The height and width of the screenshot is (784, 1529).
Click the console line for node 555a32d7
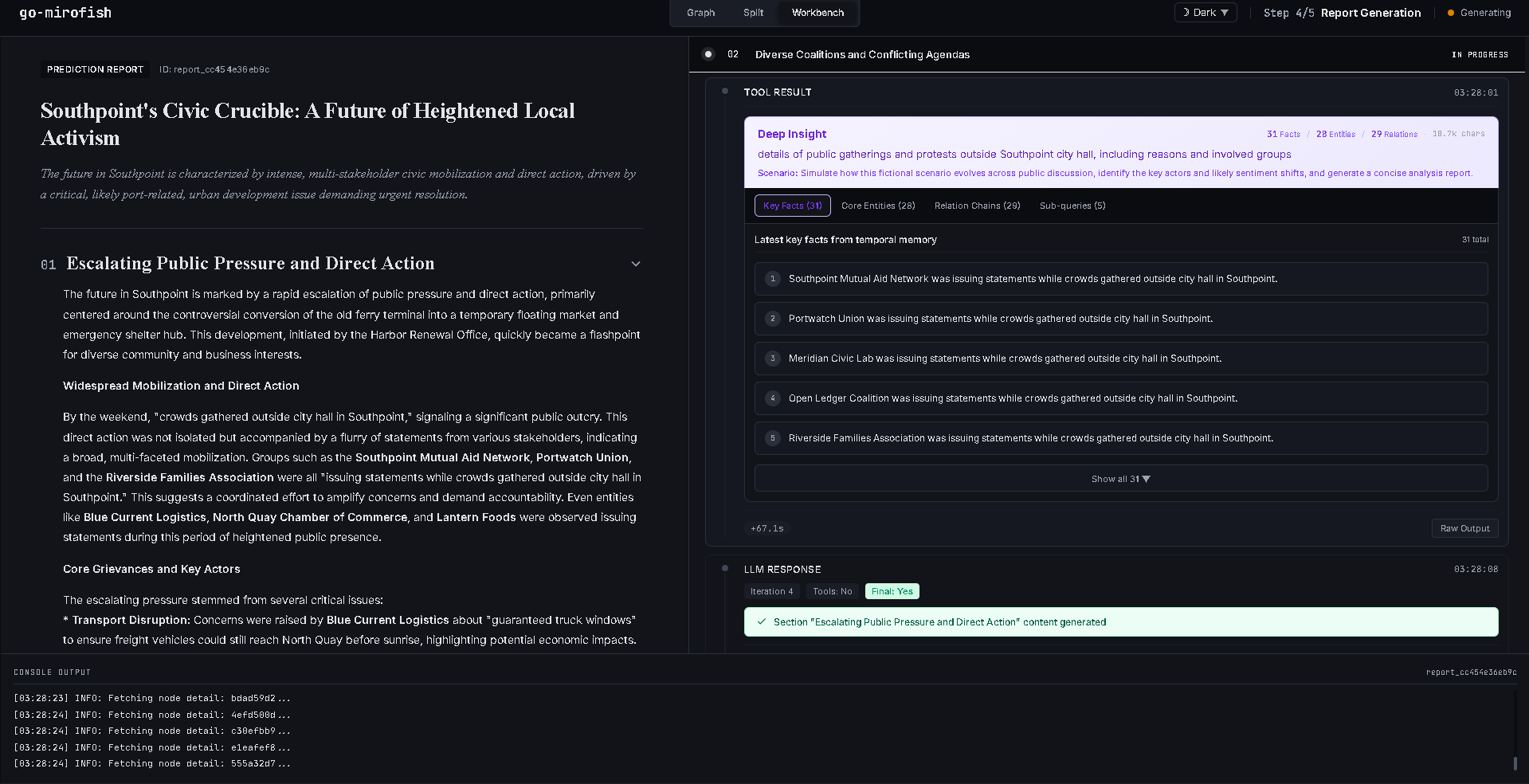click(x=152, y=764)
